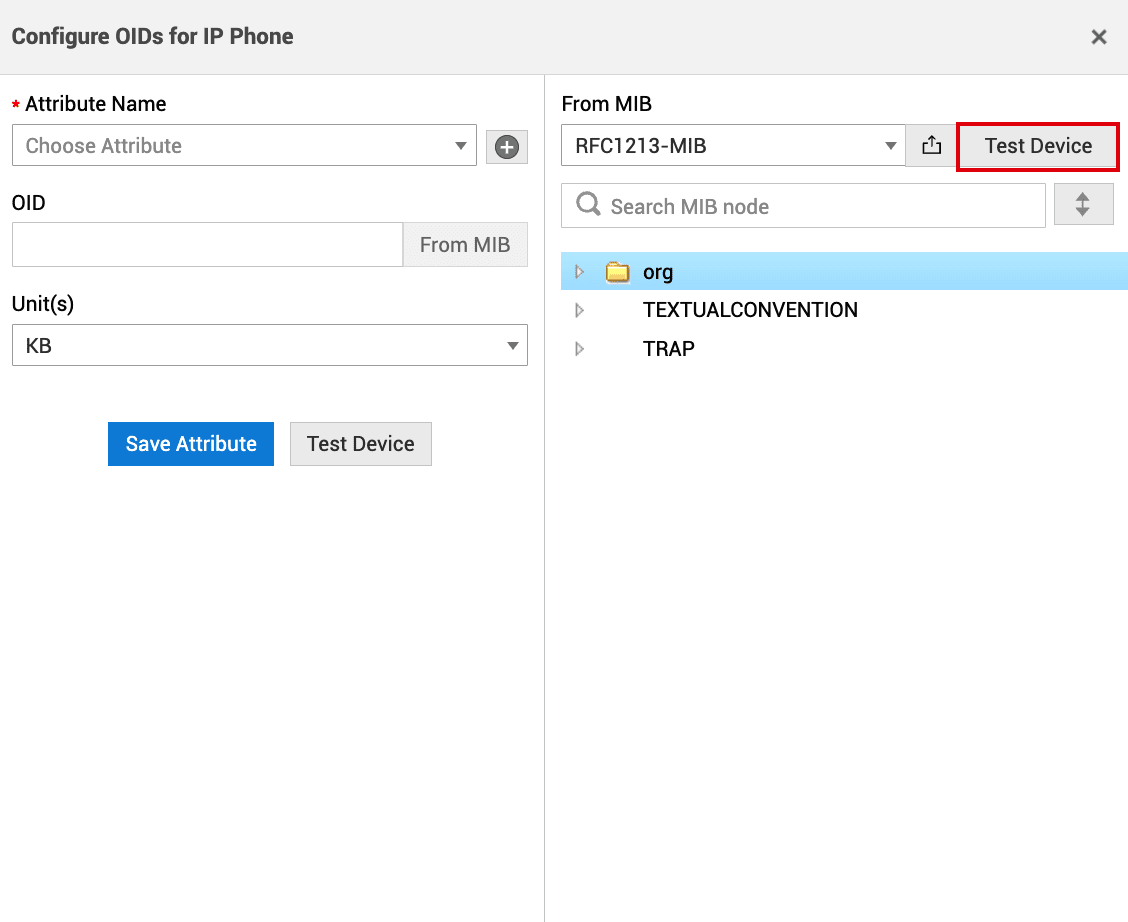The height and width of the screenshot is (922, 1128).
Task: Click Test Device beside the MIB dropdown
Action: pyautogui.click(x=1037, y=146)
